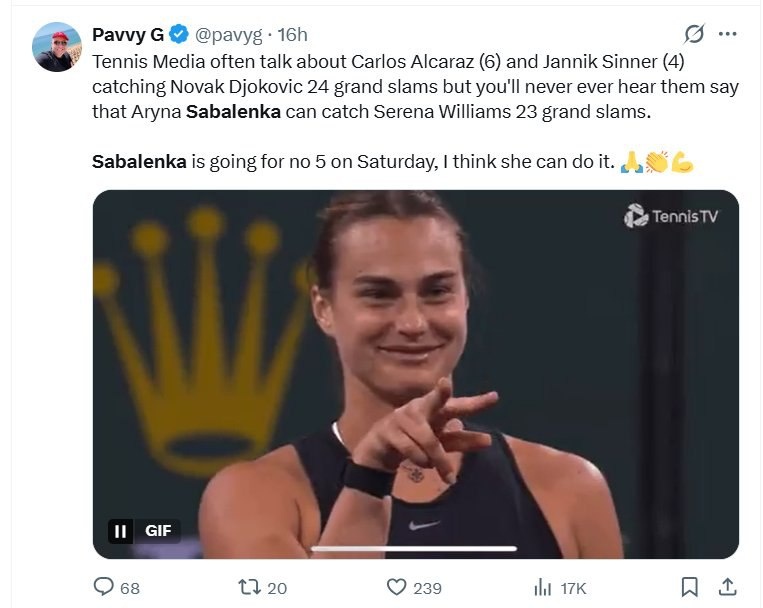Bookmark this tweet
The image size is (763, 608).
coord(689,587)
